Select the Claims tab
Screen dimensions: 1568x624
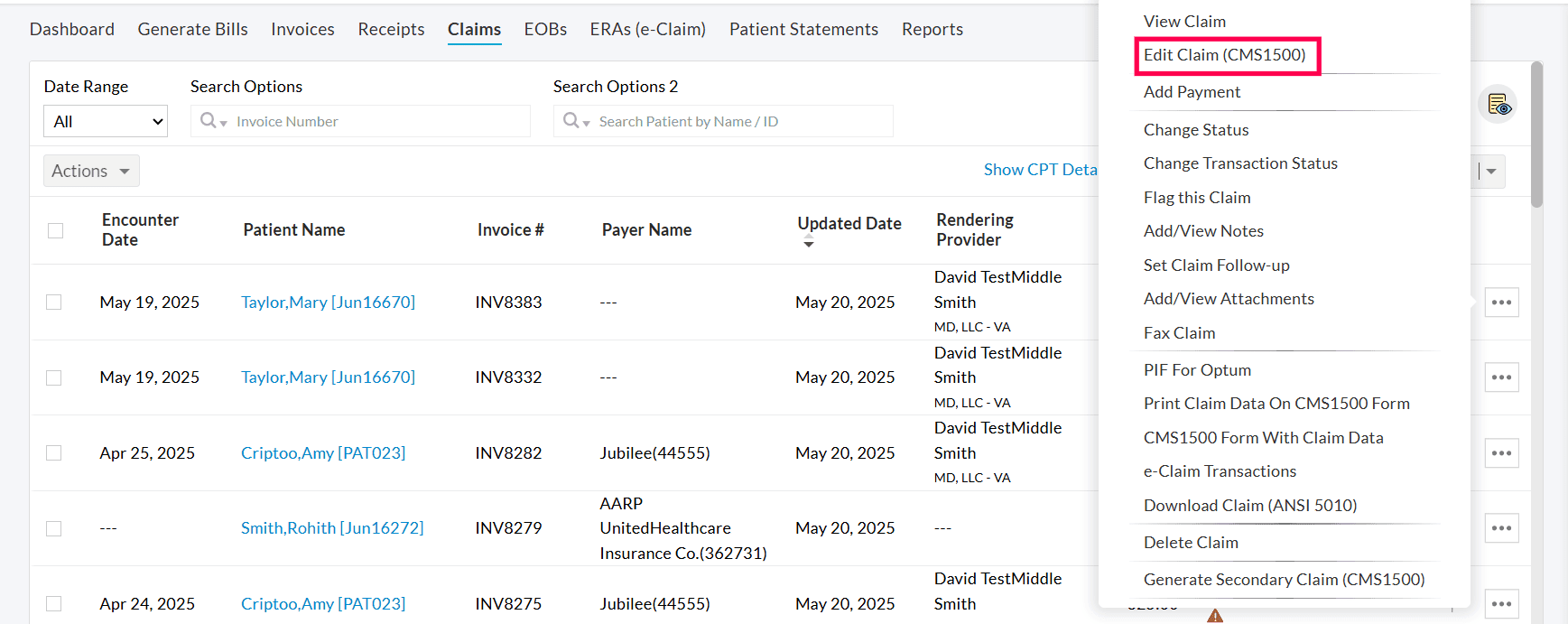pyautogui.click(x=474, y=29)
